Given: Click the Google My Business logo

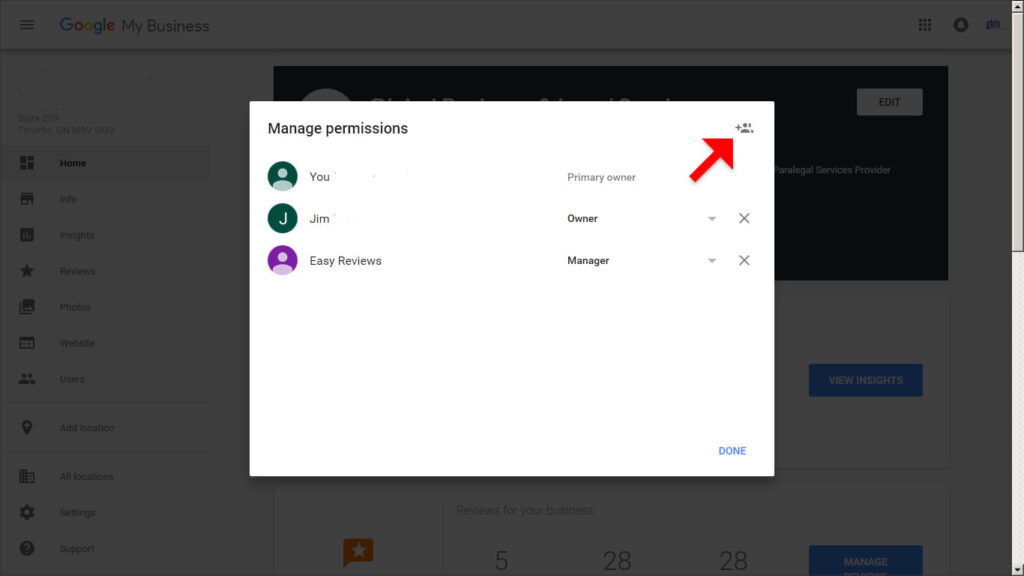Looking at the screenshot, I should (135, 25).
